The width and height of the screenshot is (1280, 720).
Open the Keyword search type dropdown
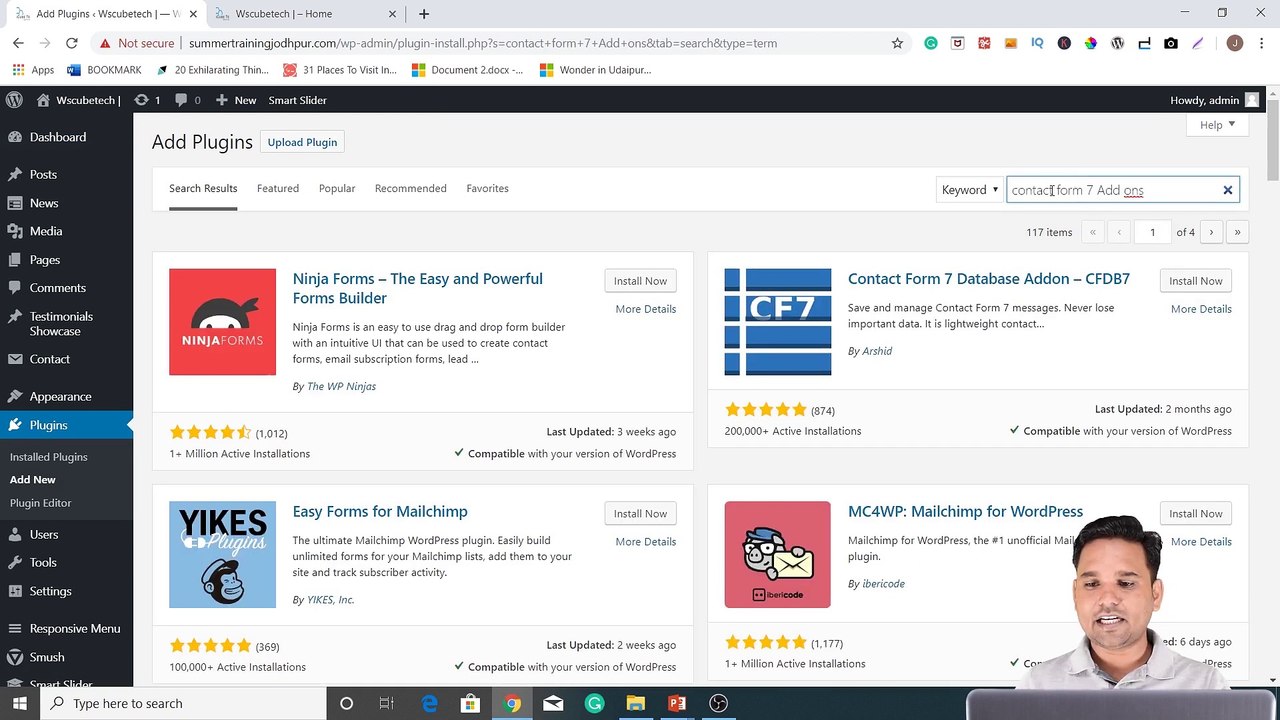(x=969, y=190)
